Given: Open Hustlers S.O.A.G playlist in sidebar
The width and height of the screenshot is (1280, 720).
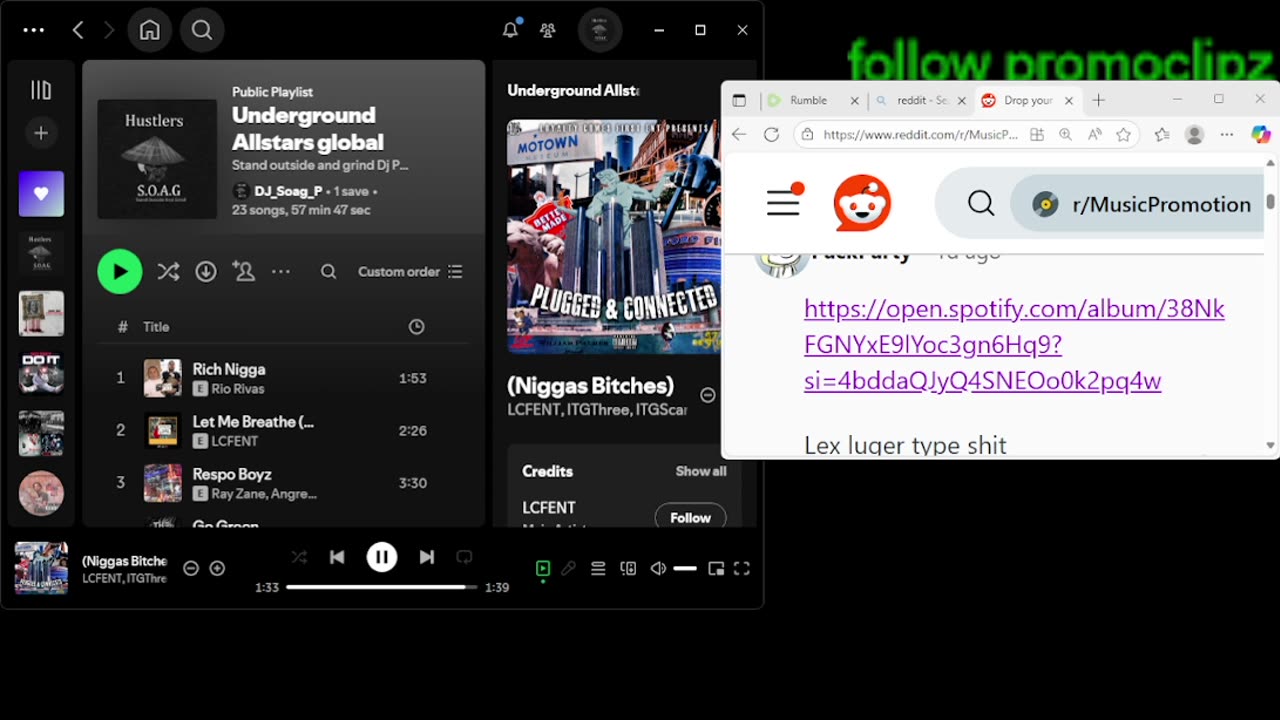Looking at the screenshot, I should coord(41,254).
